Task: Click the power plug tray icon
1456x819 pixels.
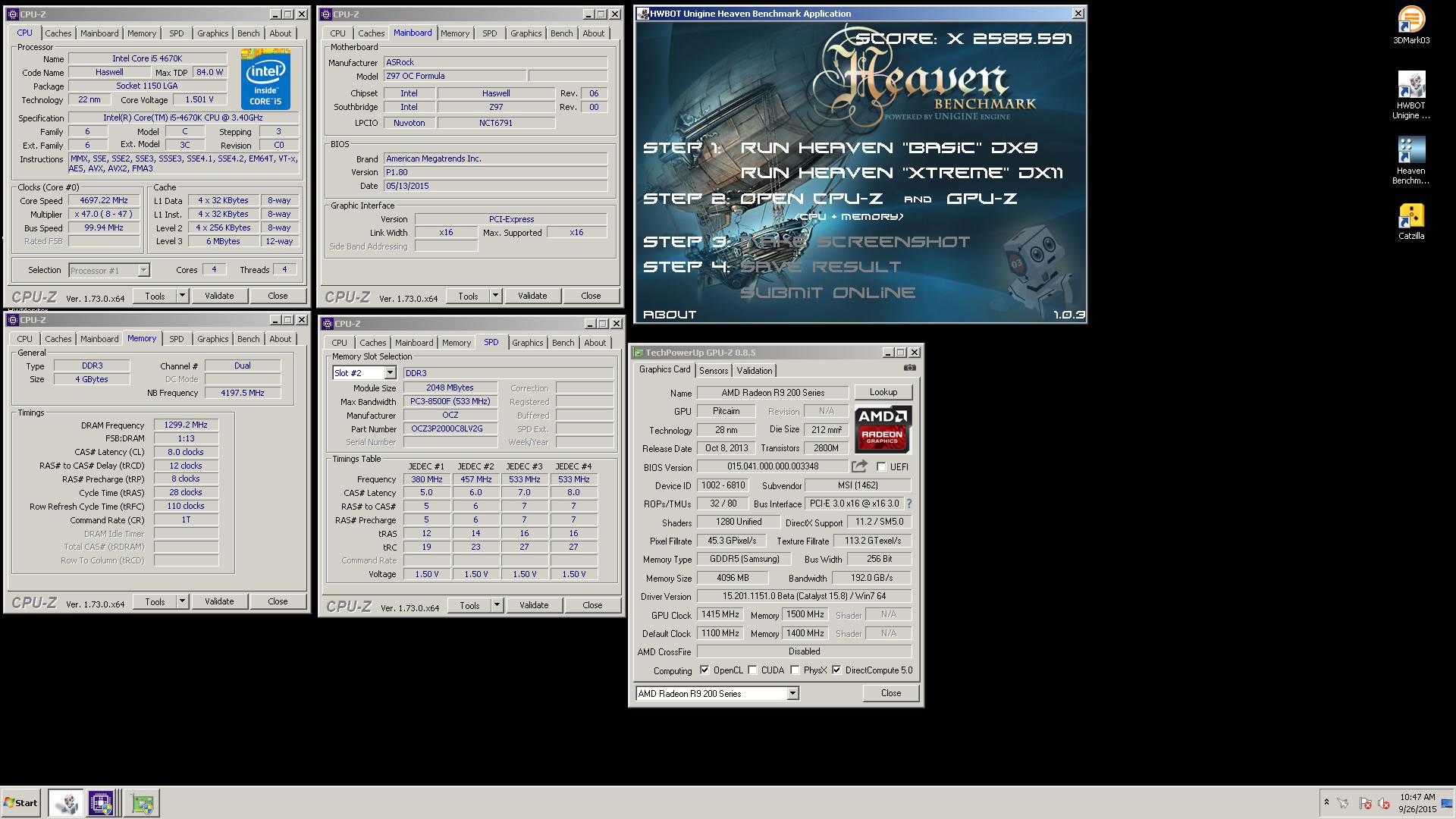Action: click(1343, 803)
